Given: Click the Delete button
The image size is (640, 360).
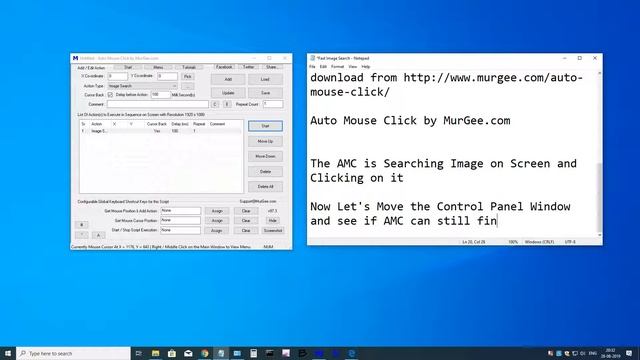Looking at the screenshot, I should click(265, 172).
